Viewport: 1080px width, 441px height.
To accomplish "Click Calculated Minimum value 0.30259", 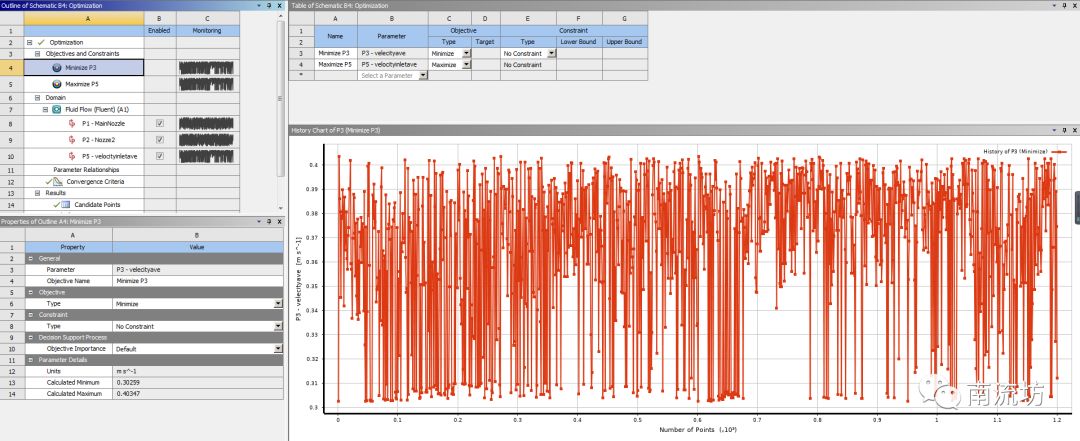I will (x=198, y=382).
